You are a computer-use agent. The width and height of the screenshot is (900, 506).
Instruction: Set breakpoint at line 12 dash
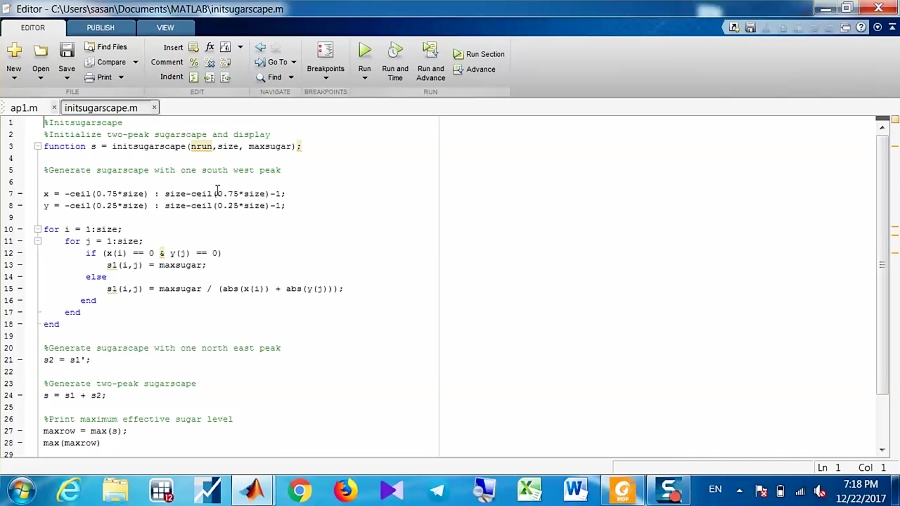point(20,253)
